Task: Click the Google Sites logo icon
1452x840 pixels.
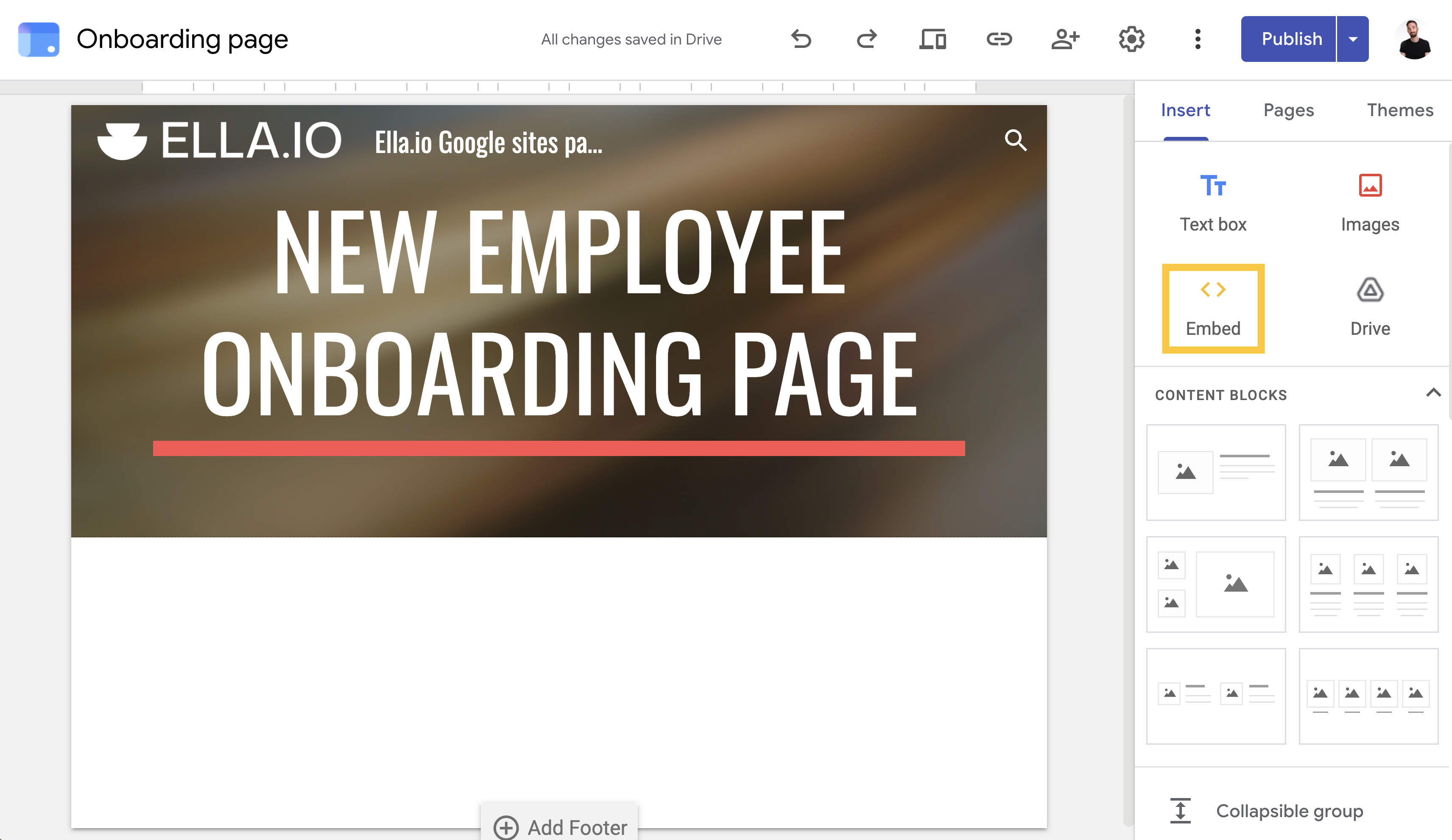Action: (39, 39)
